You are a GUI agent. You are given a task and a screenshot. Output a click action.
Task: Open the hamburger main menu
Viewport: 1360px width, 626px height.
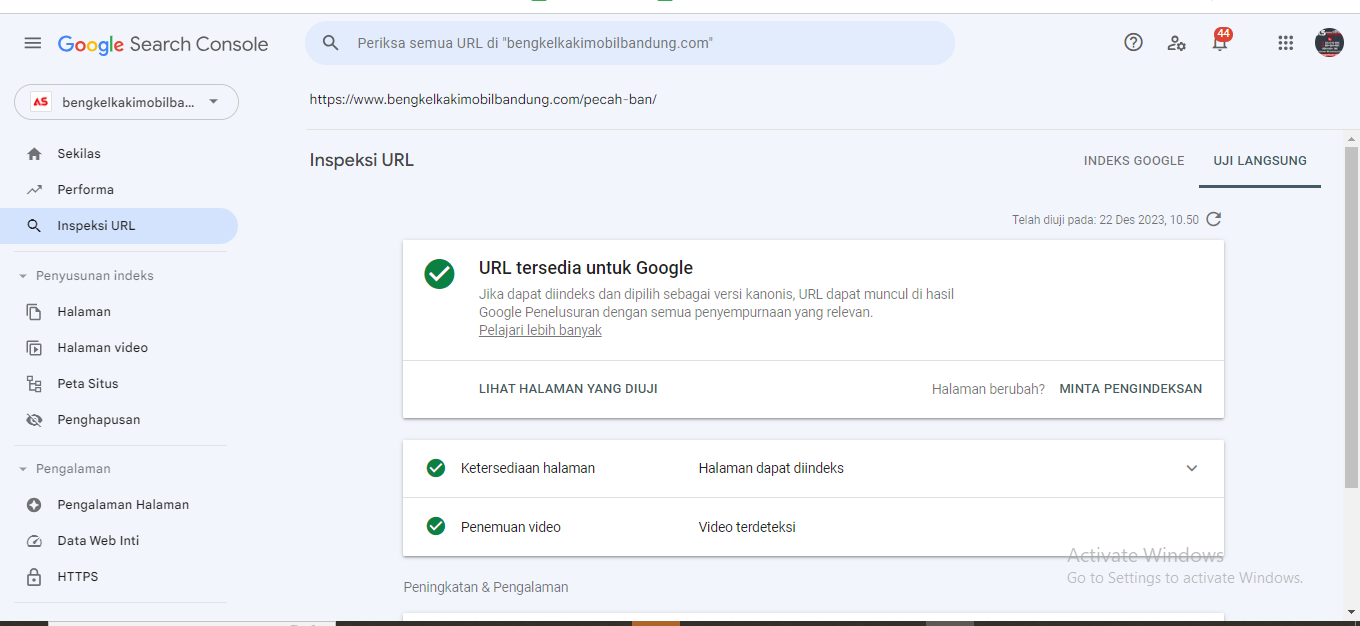[x=33, y=43]
